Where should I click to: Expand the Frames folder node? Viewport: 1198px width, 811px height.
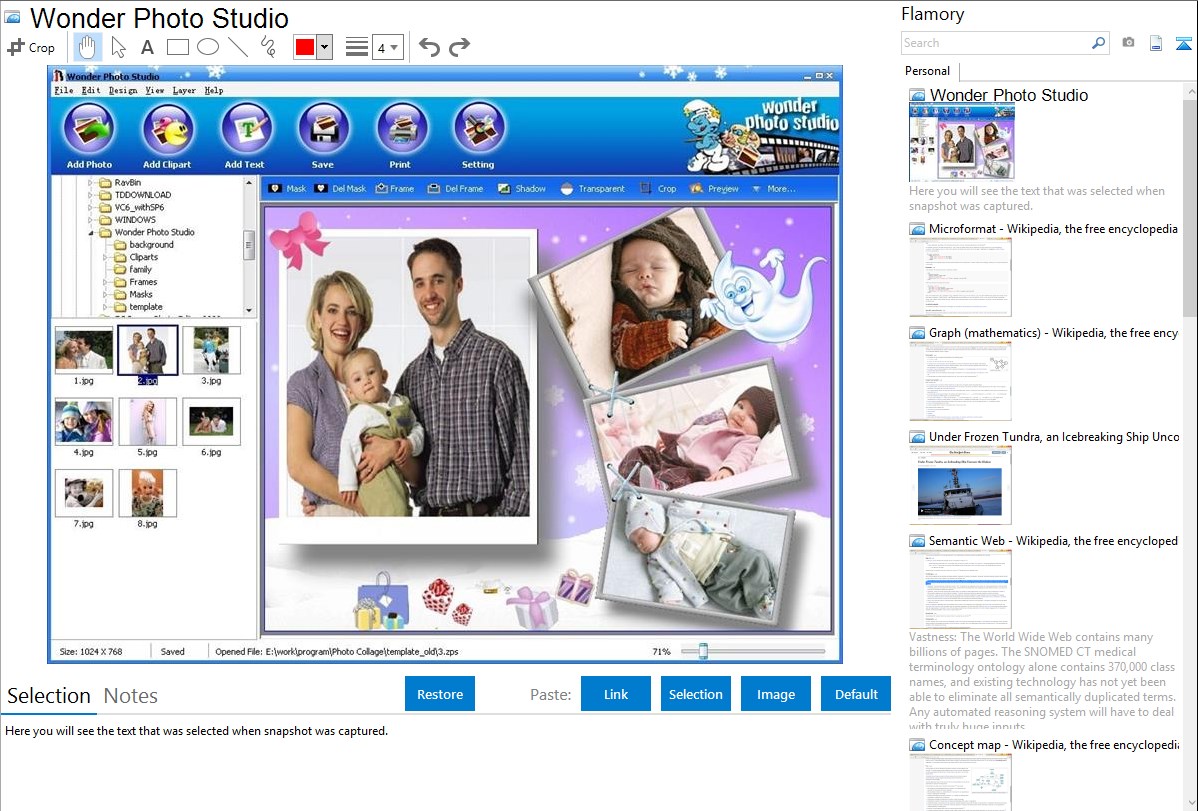[x=105, y=282]
